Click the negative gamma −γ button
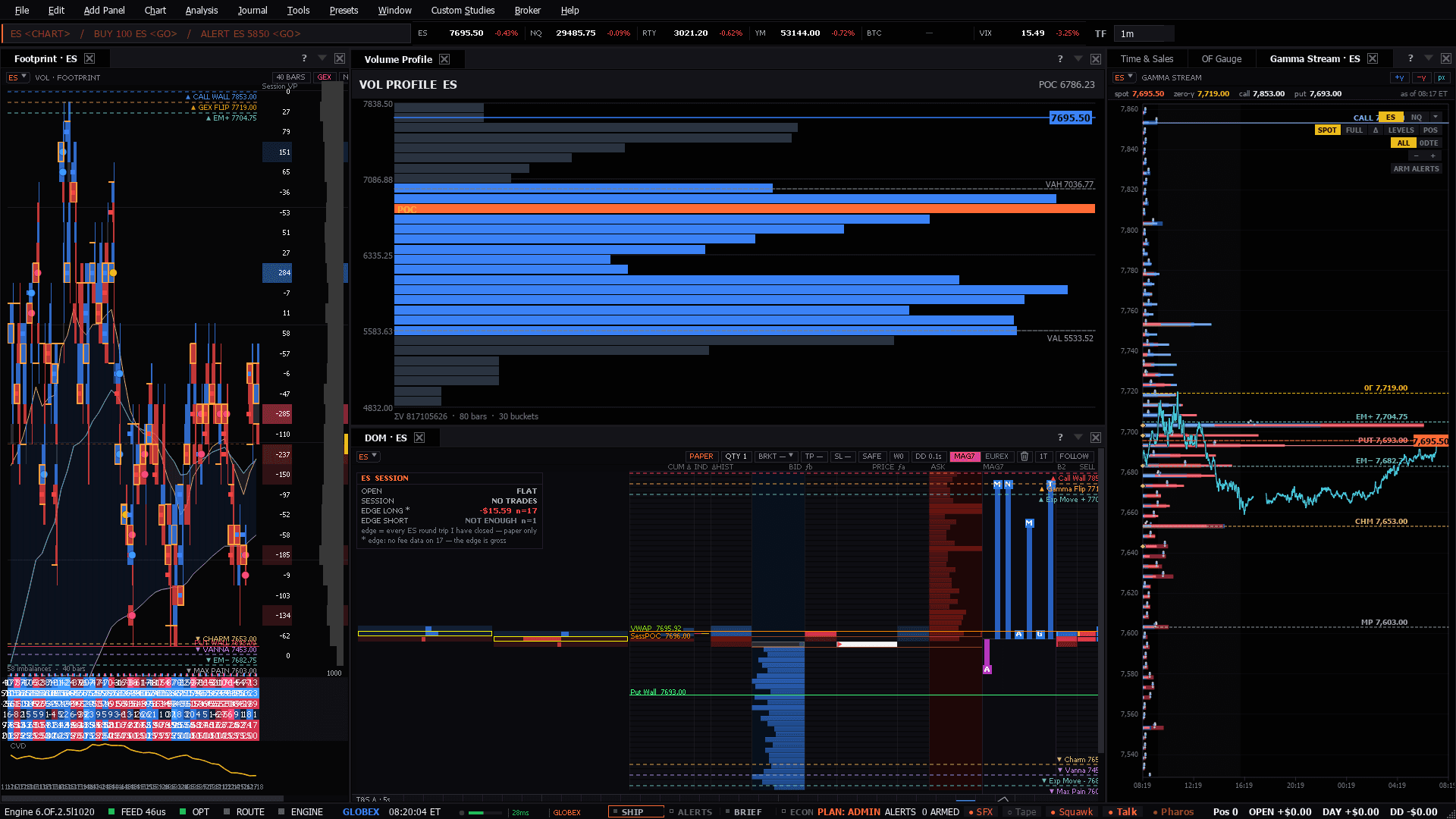Image resolution: width=1456 pixels, height=819 pixels. point(1422,77)
